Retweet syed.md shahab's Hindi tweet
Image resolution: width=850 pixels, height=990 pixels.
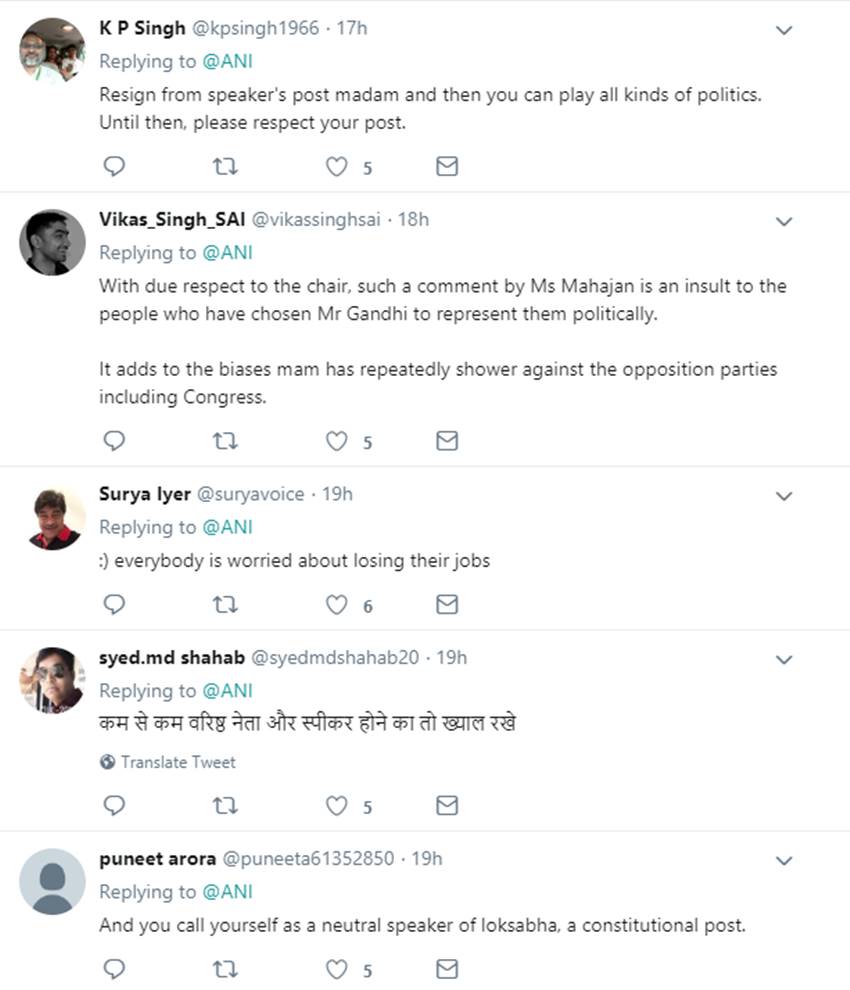tap(226, 806)
